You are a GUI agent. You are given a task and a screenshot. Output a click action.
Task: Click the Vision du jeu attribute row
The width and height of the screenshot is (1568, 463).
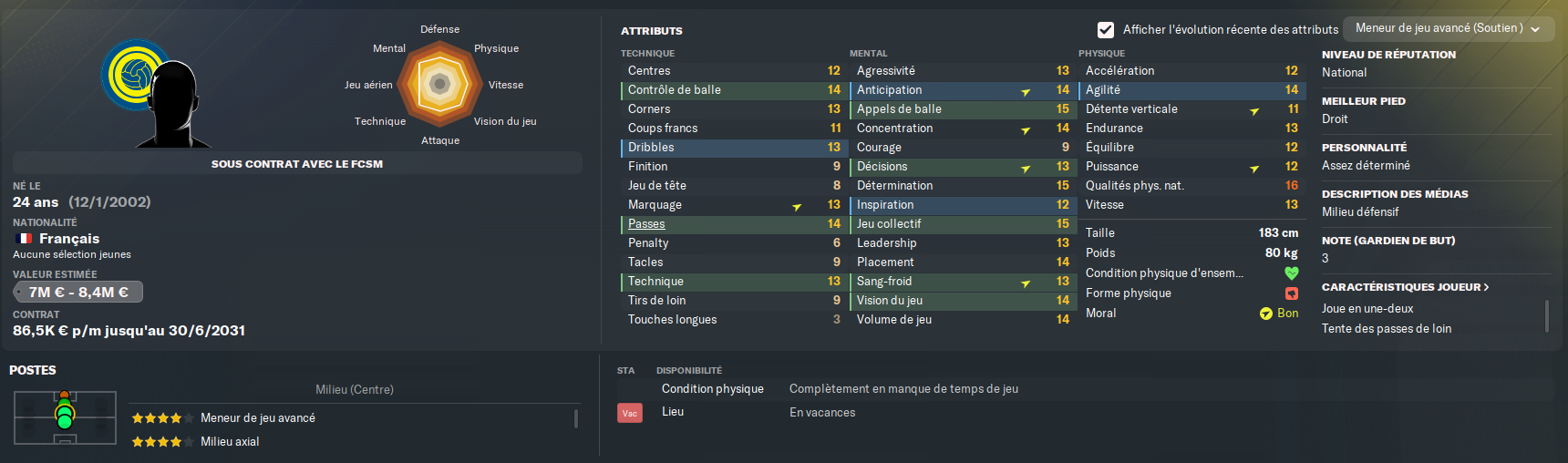963,301
